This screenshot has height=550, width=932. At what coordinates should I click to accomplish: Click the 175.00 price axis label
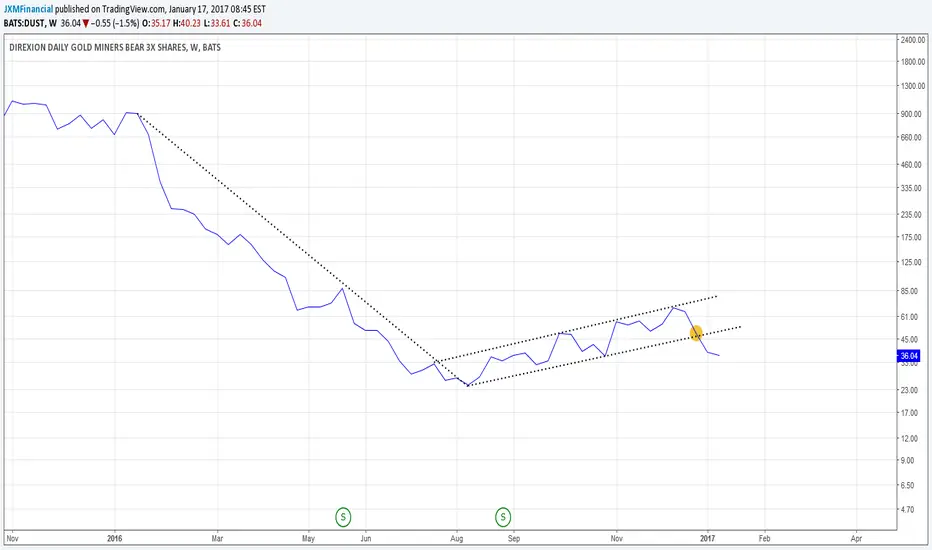(911, 237)
